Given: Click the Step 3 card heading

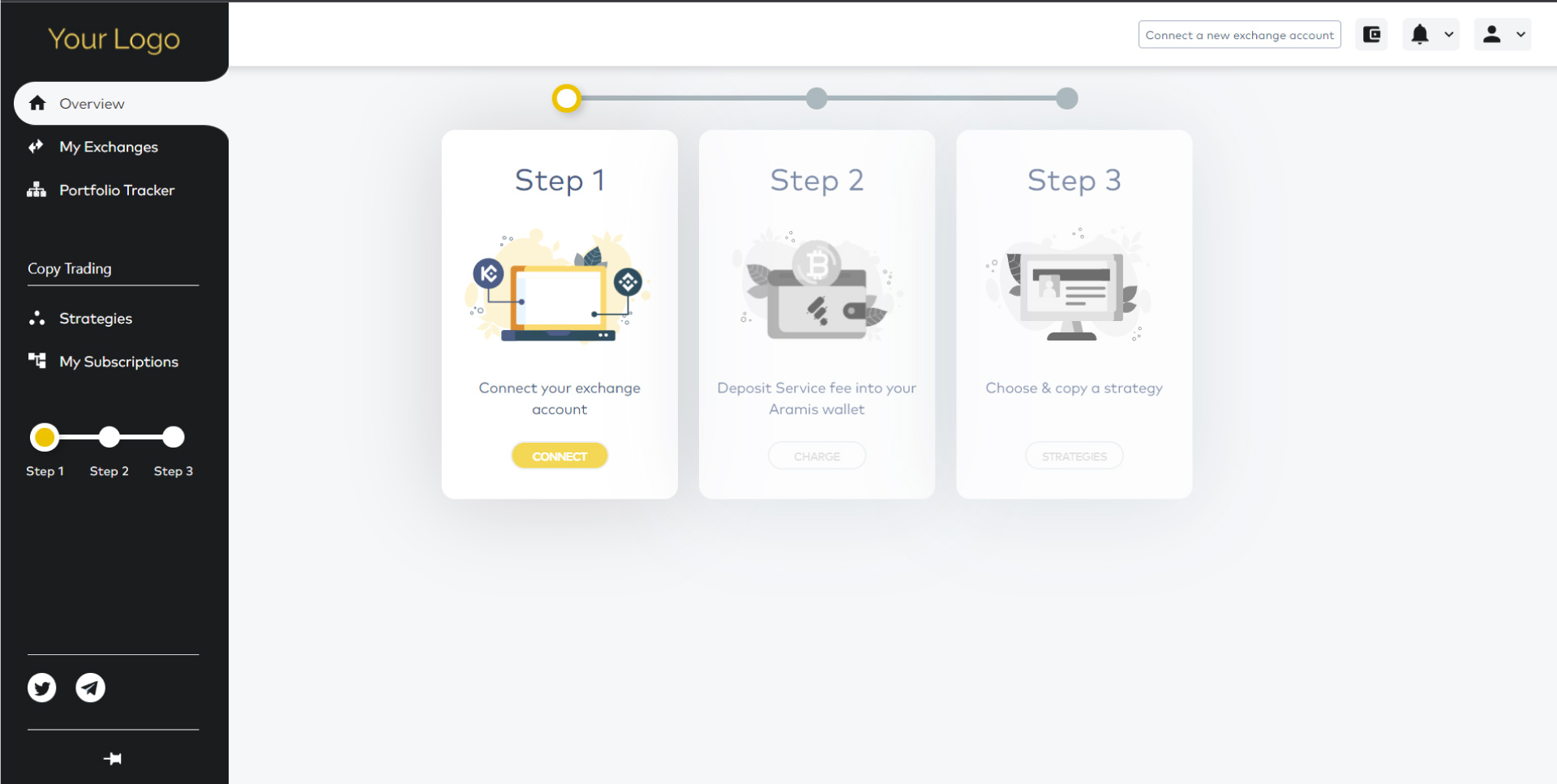Looking at the screenshot, I should 1074,180.
